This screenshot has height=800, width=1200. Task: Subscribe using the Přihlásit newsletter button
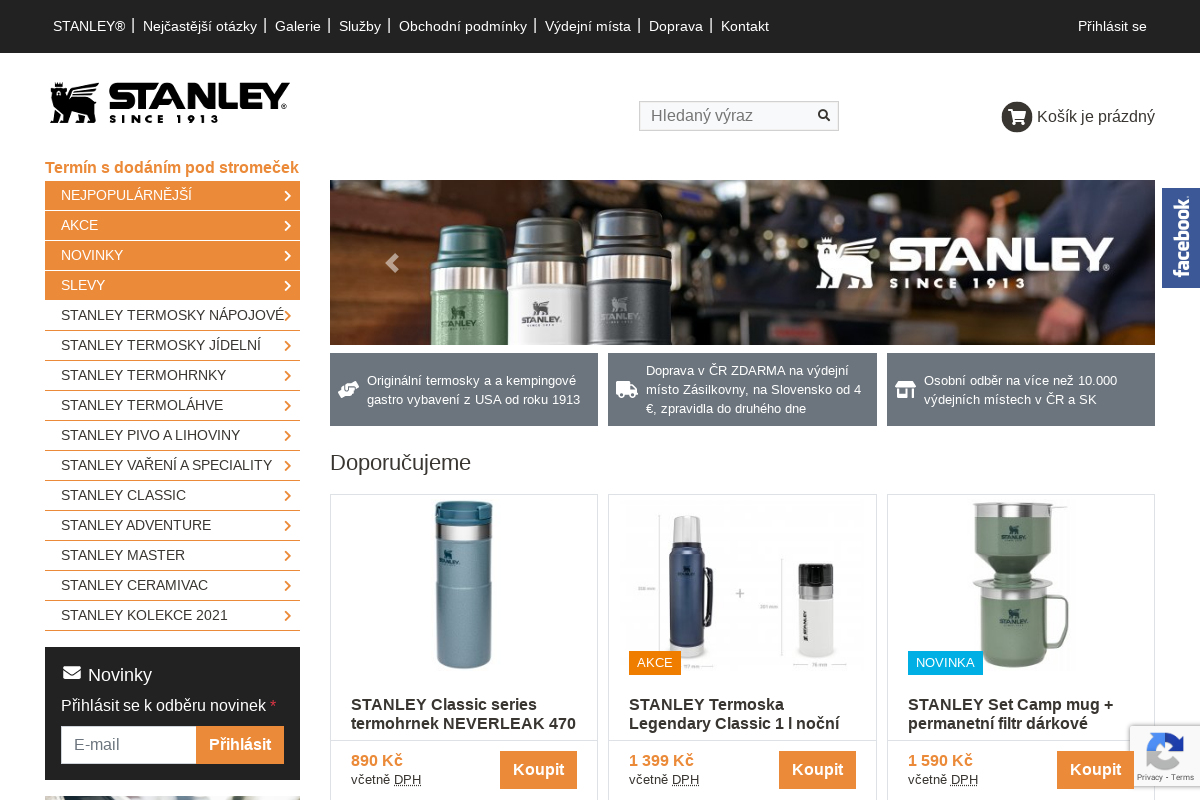click(x=240, y=745)
